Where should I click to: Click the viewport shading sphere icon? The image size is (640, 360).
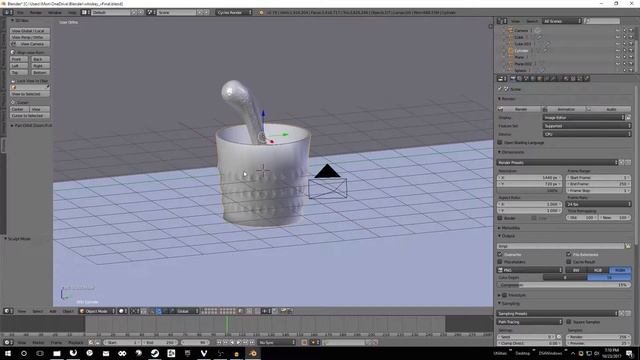tap(122, 311)
